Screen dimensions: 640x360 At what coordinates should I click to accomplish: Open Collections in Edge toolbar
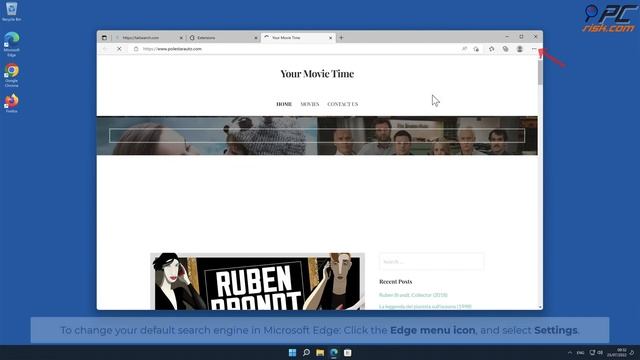click(505, 49)
